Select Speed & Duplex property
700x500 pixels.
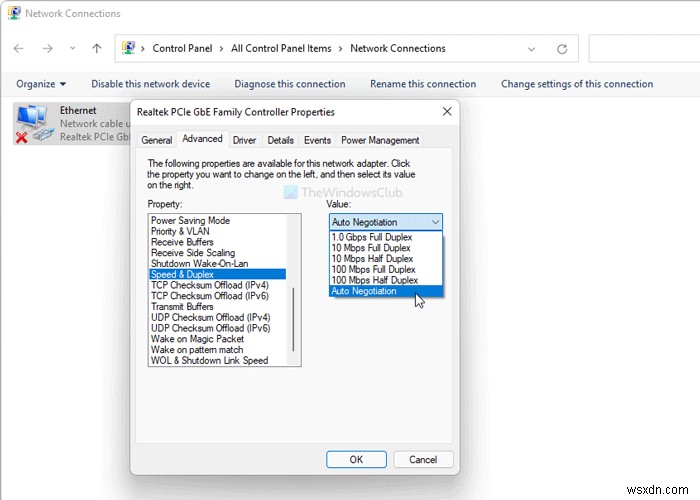coord(218,274)
